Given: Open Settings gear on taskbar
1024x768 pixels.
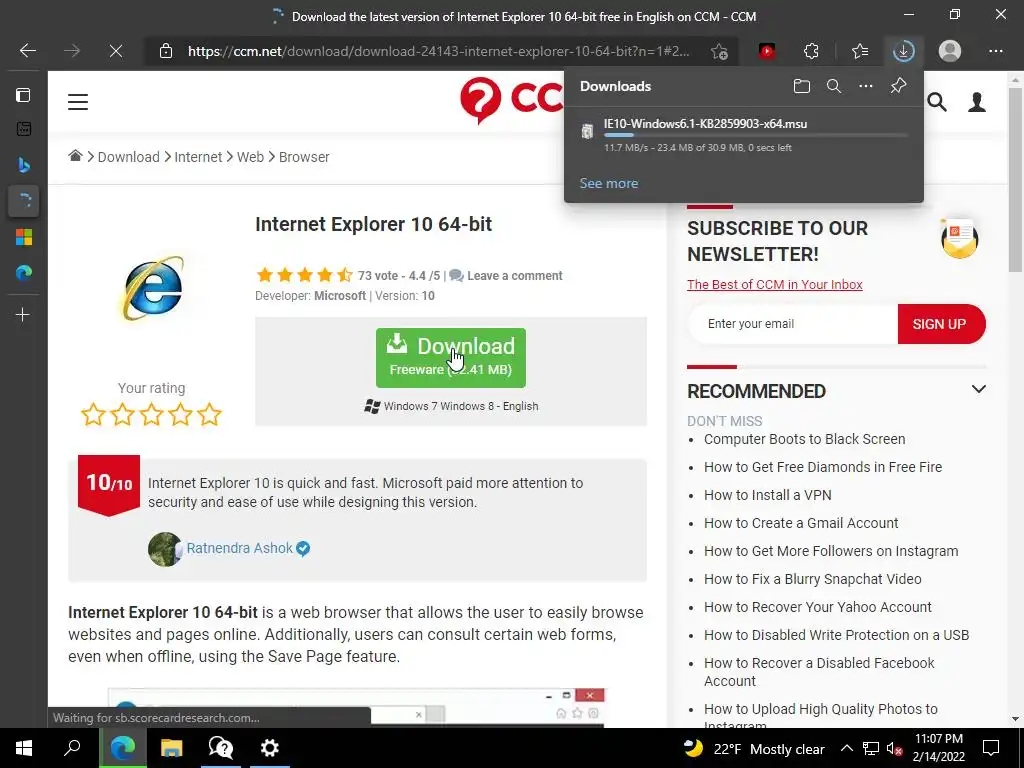Looking at the screenshot, I should click(269, 748).
